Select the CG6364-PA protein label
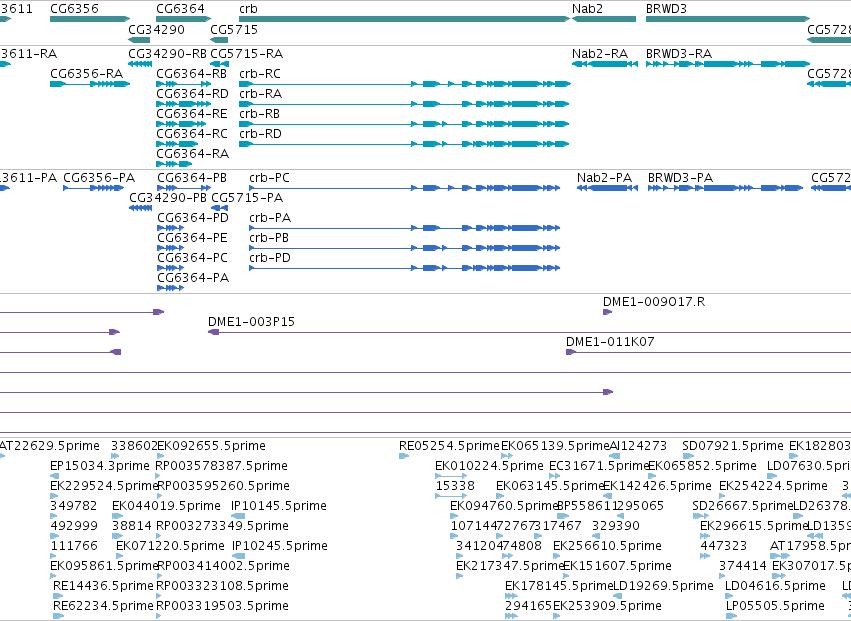 193,278
